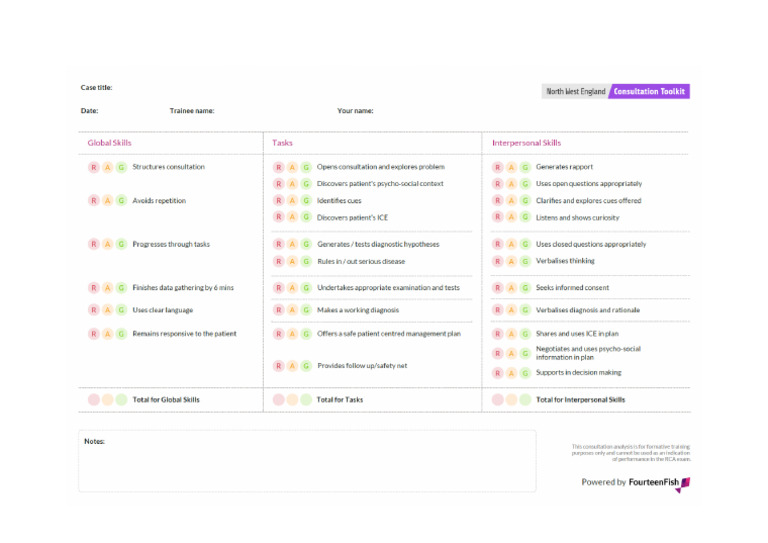Mark Avoids repetition as green G
768x543 pixels.
(121, 201)
